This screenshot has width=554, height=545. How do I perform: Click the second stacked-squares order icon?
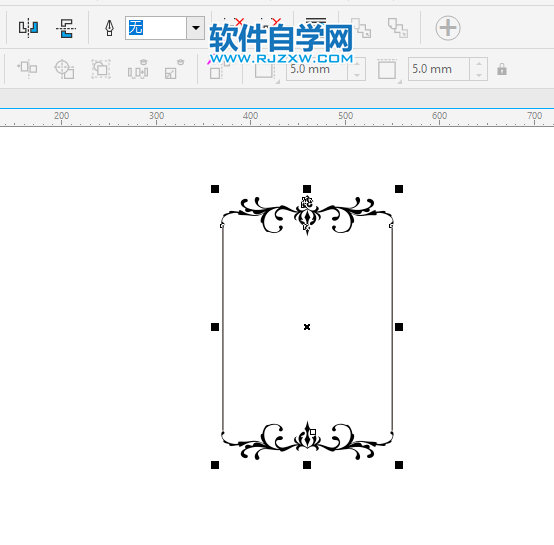pos(398,28)
